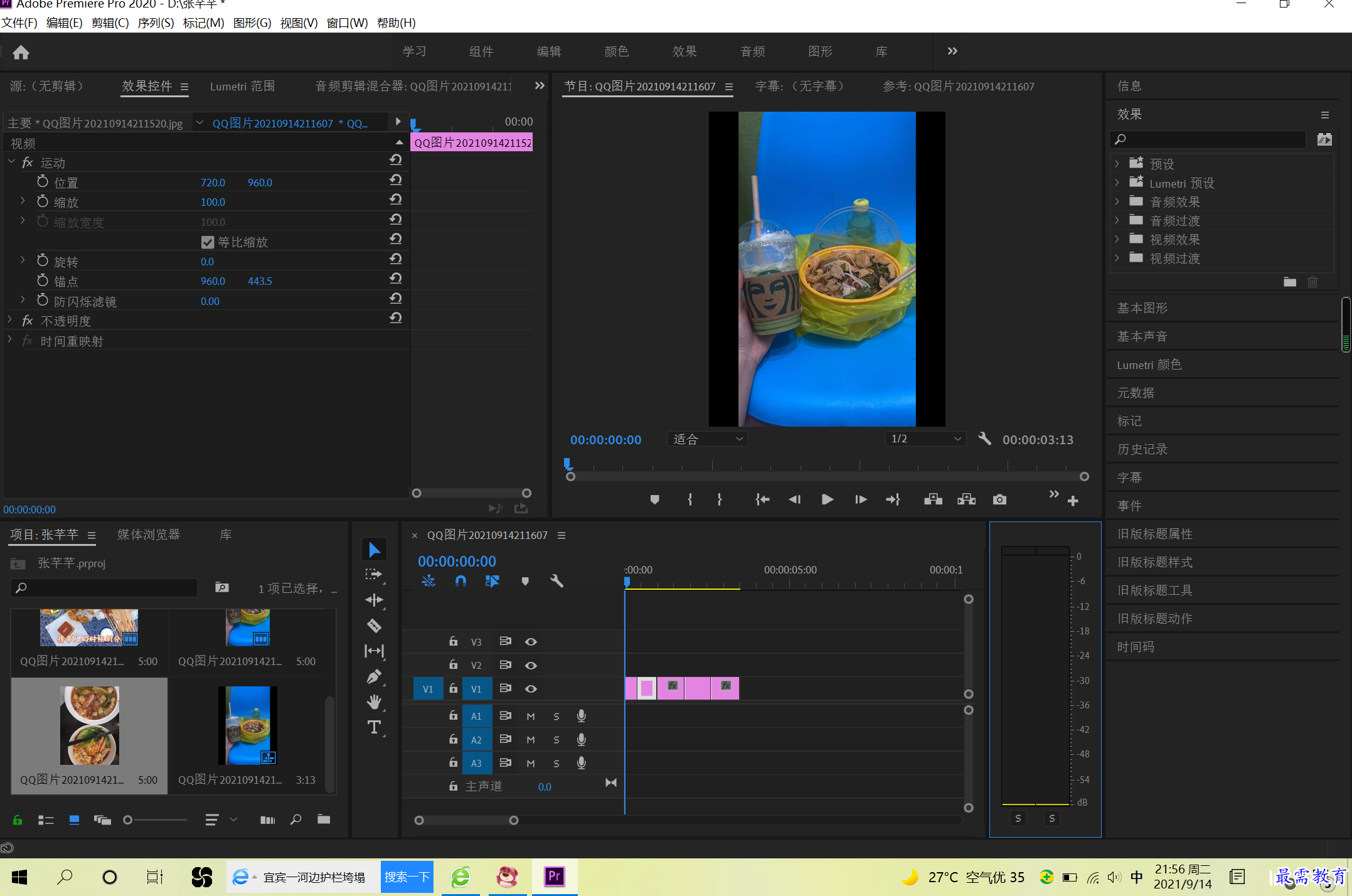Click the Home icon

pos(21,52)
